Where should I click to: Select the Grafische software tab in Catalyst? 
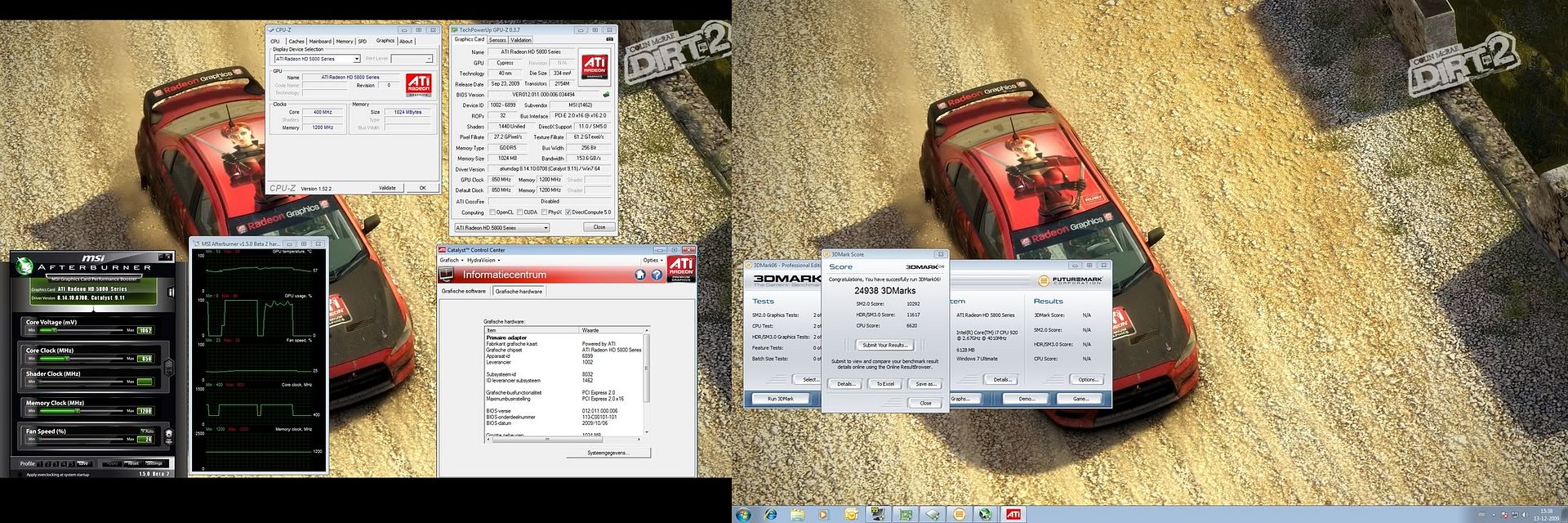[x=464, y=291]
